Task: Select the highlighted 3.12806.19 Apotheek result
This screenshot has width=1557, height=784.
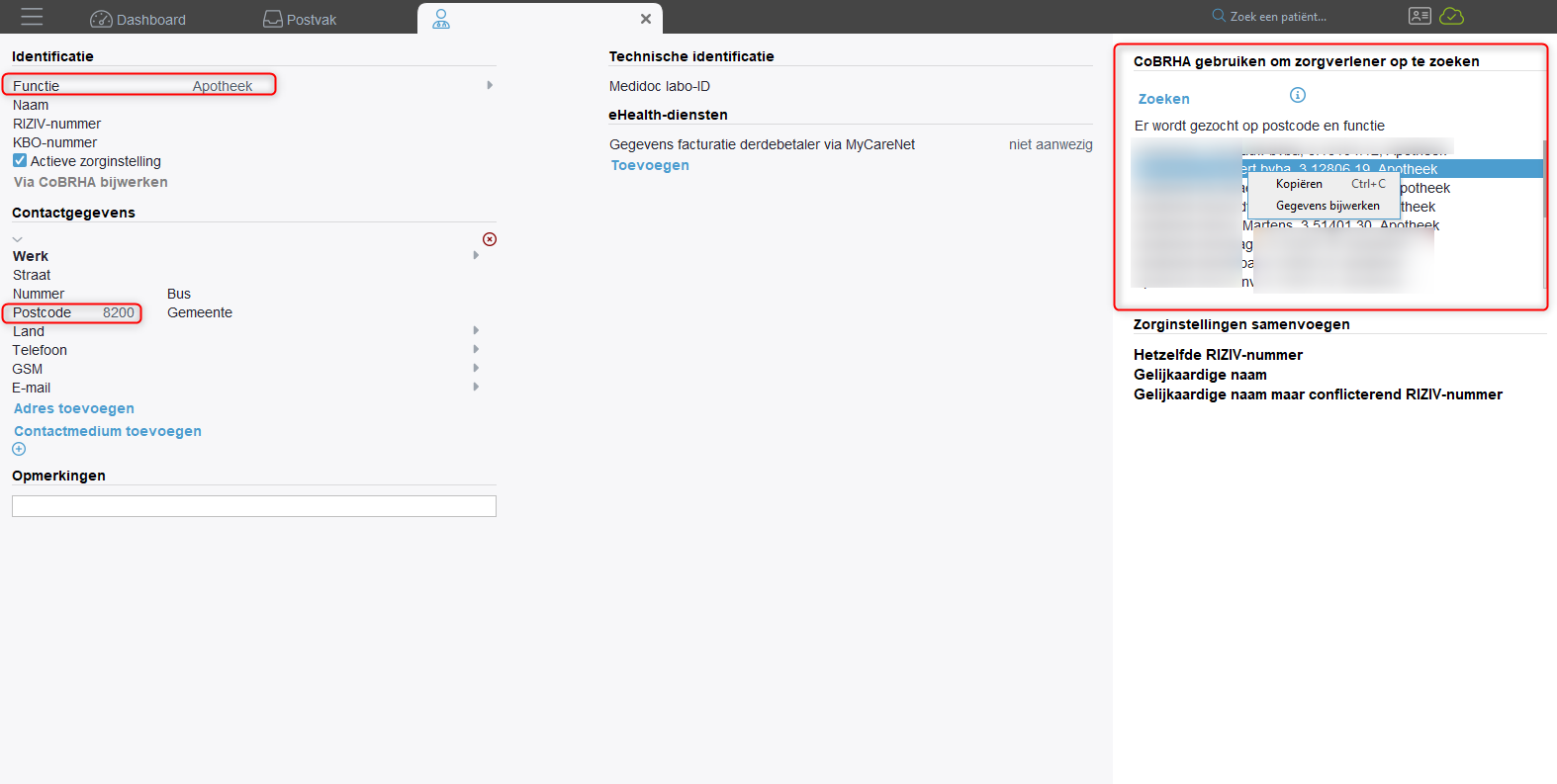Action: point(1337,169)
